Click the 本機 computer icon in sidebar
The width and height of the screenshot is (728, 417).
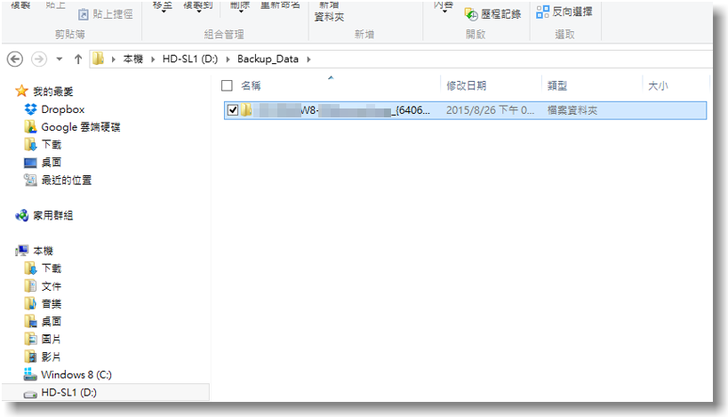coord(21,251)
